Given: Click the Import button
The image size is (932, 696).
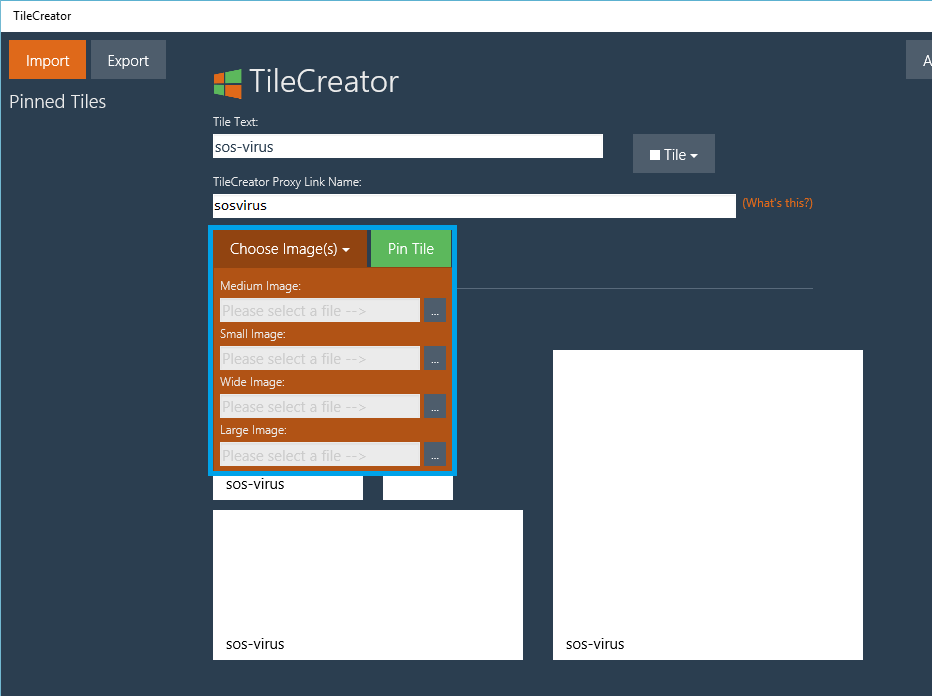Looking at the screenshot, I should coord(47,60).
